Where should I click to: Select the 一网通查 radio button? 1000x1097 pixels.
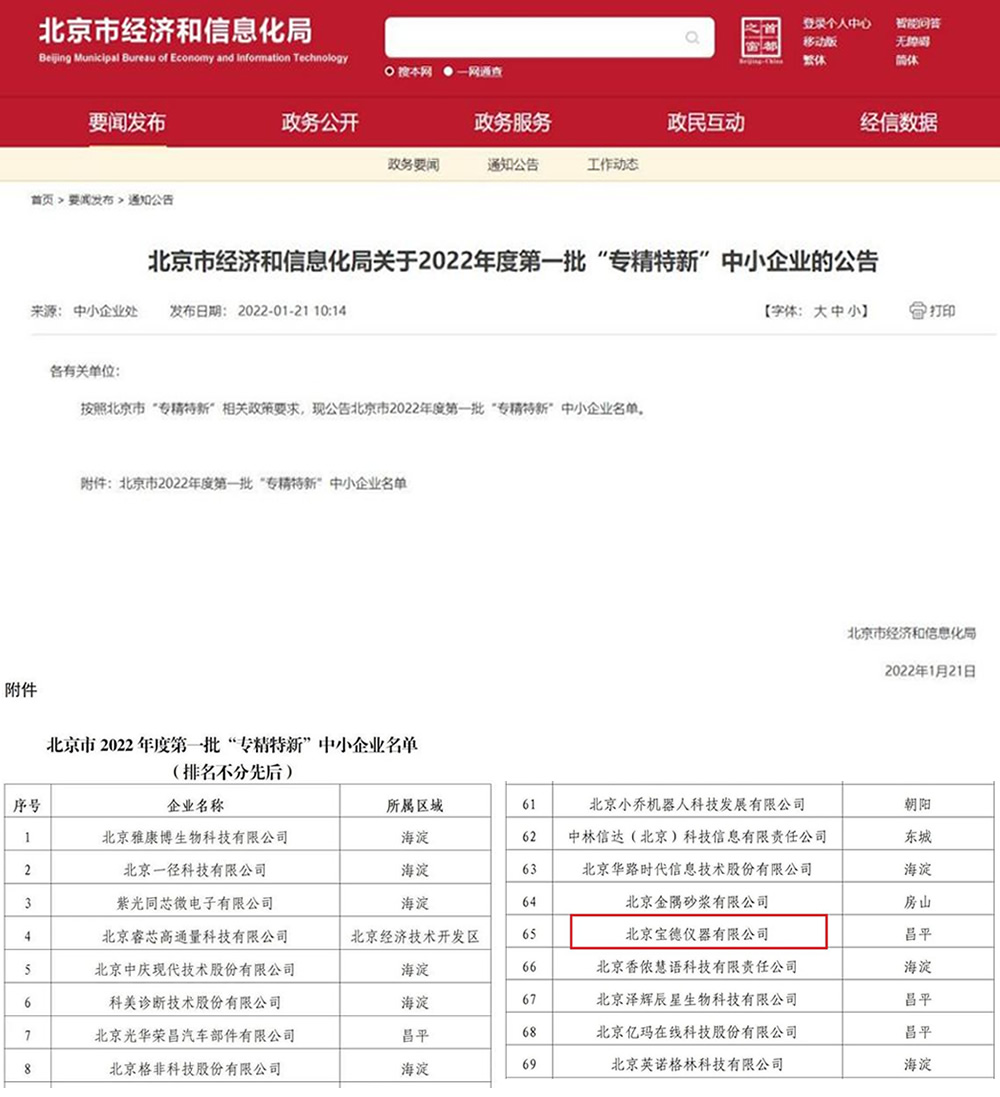pos(448,71)
